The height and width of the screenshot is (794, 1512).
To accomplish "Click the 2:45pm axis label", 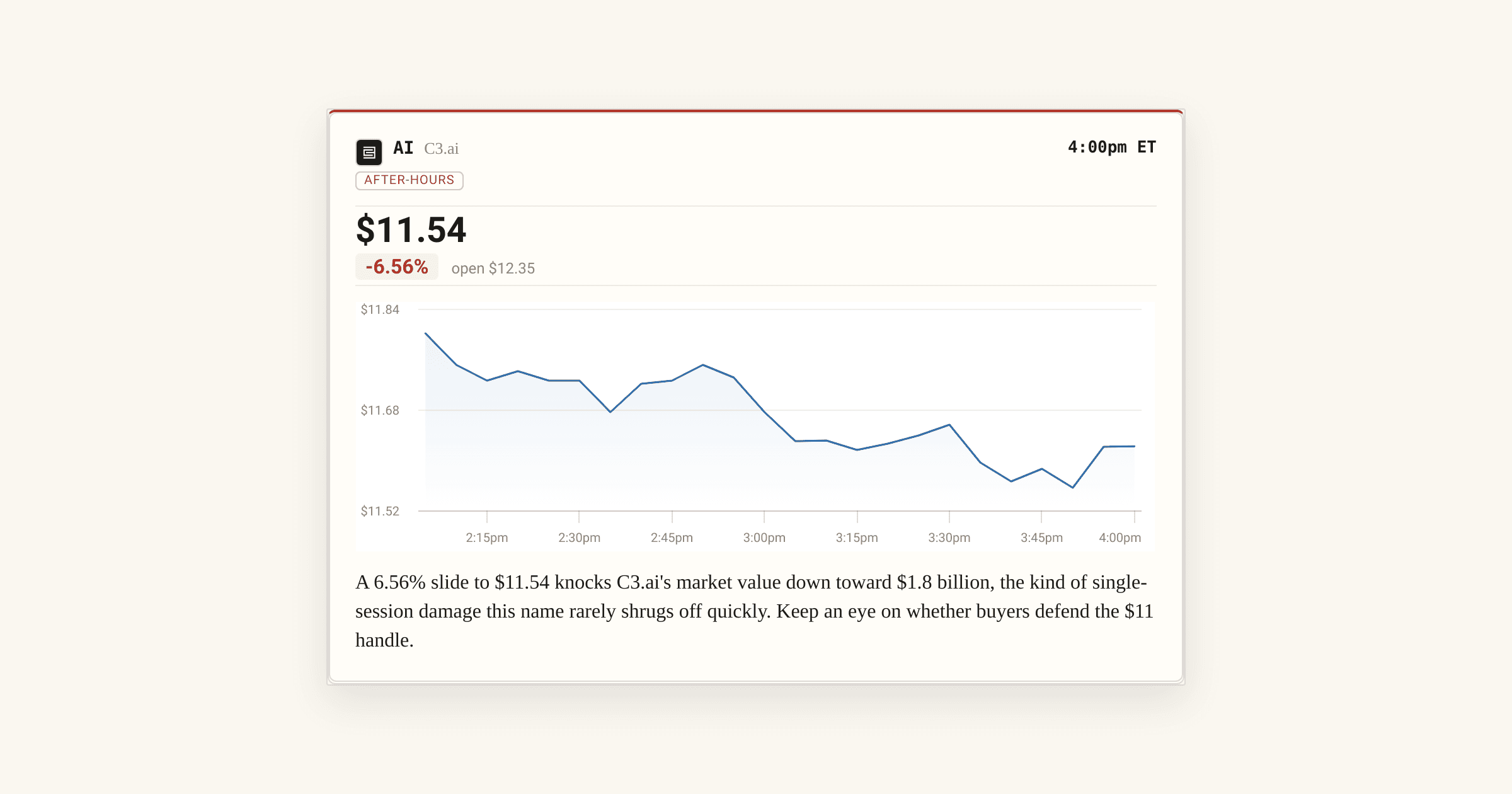I will tap(672, 538).
